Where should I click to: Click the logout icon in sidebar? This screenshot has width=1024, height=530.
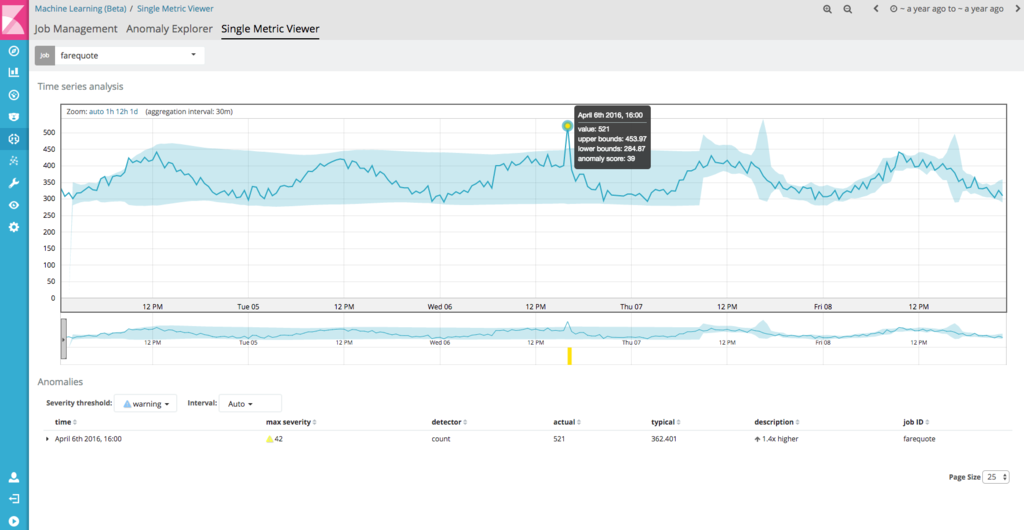pyautogui.click(x=14, y=499)
